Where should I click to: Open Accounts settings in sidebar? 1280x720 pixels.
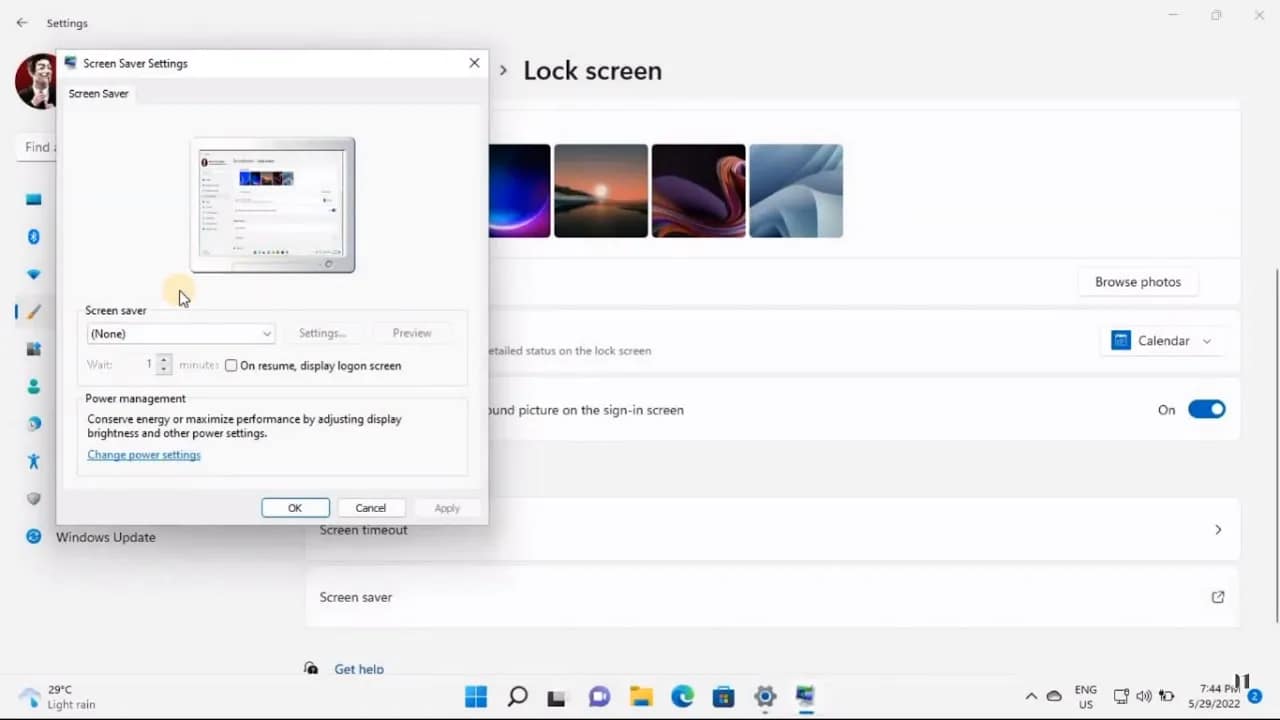pos(33,385)
